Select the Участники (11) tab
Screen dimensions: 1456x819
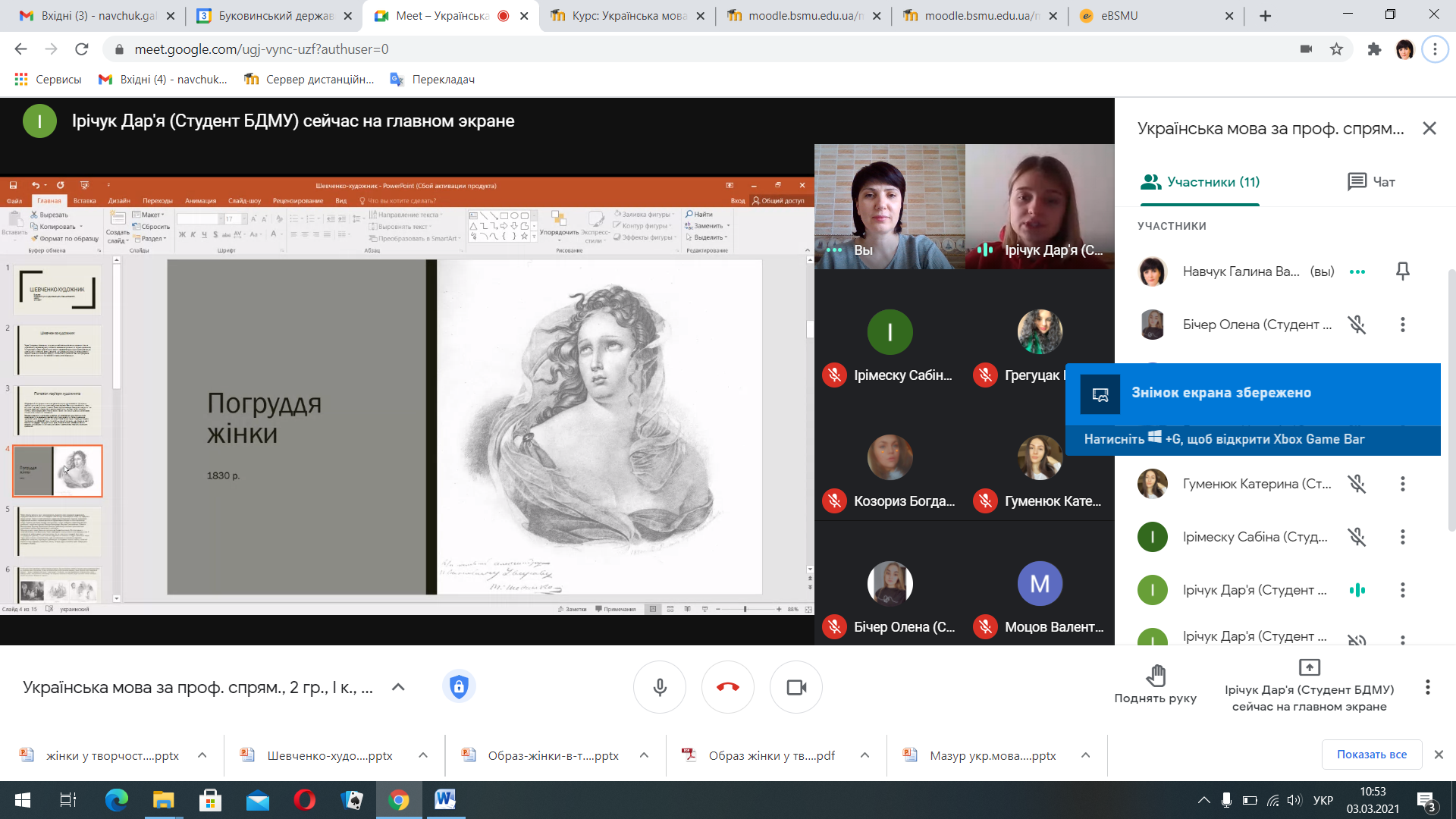1200,182
